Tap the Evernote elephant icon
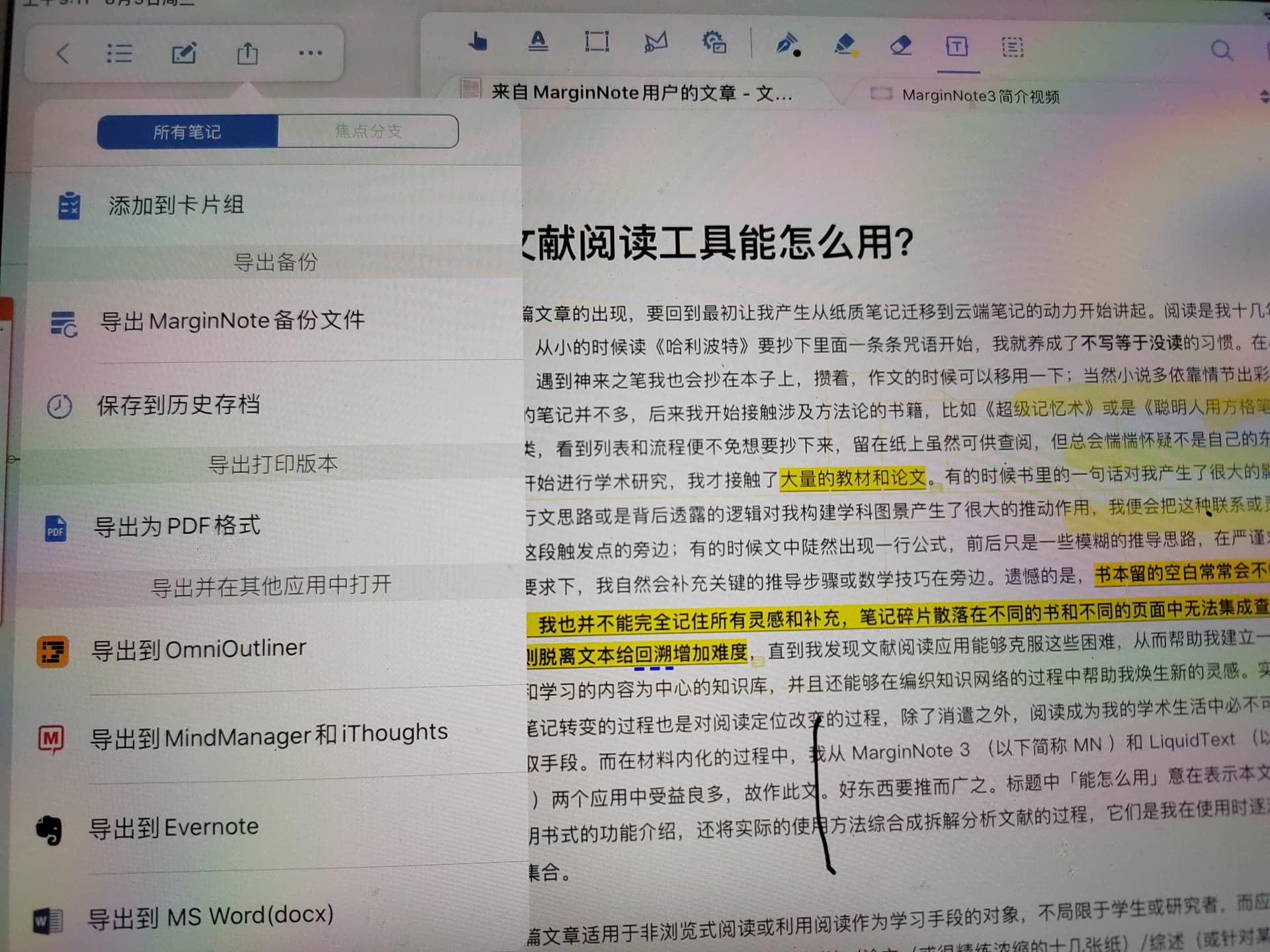The image size is (1270, 952). [49, 830]
